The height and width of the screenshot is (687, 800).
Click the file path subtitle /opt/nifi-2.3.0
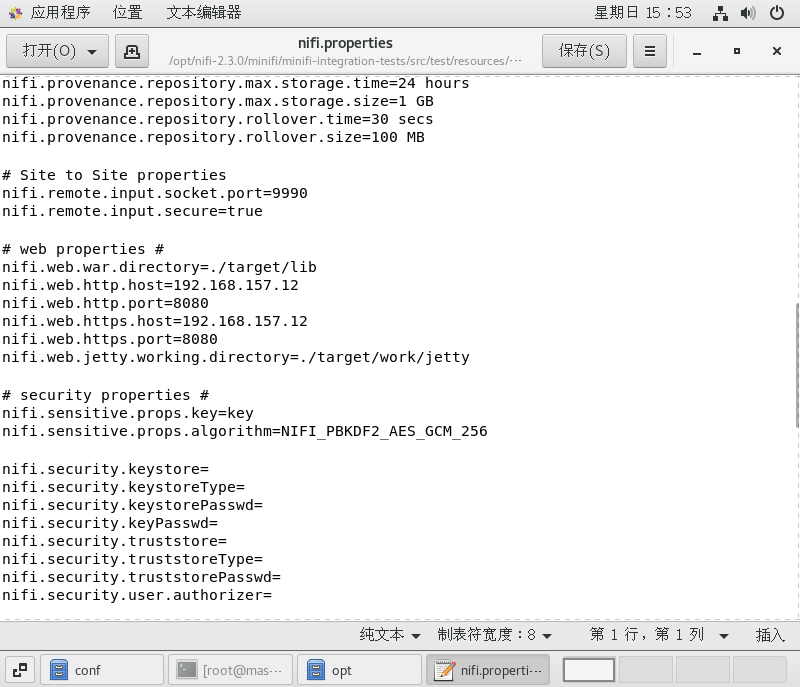coord(345,61)
